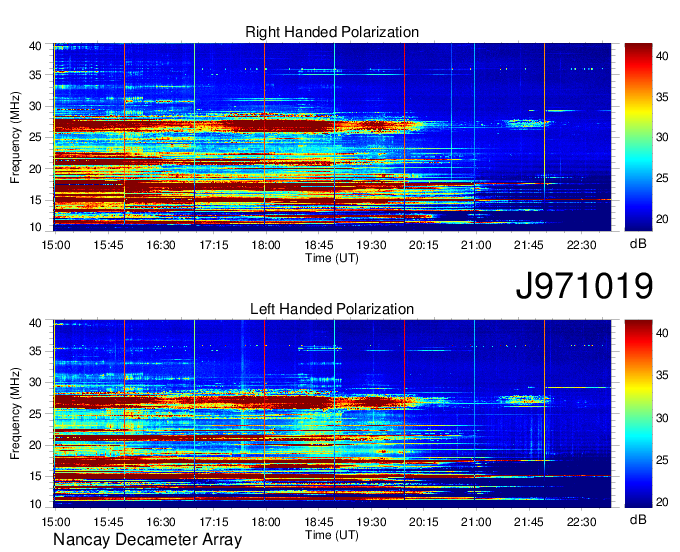This screenshot has width=680, height=552.
Task: Click the 40 MHz tick on Right Handed frequency axis
Action: click(x=35, y=46)
